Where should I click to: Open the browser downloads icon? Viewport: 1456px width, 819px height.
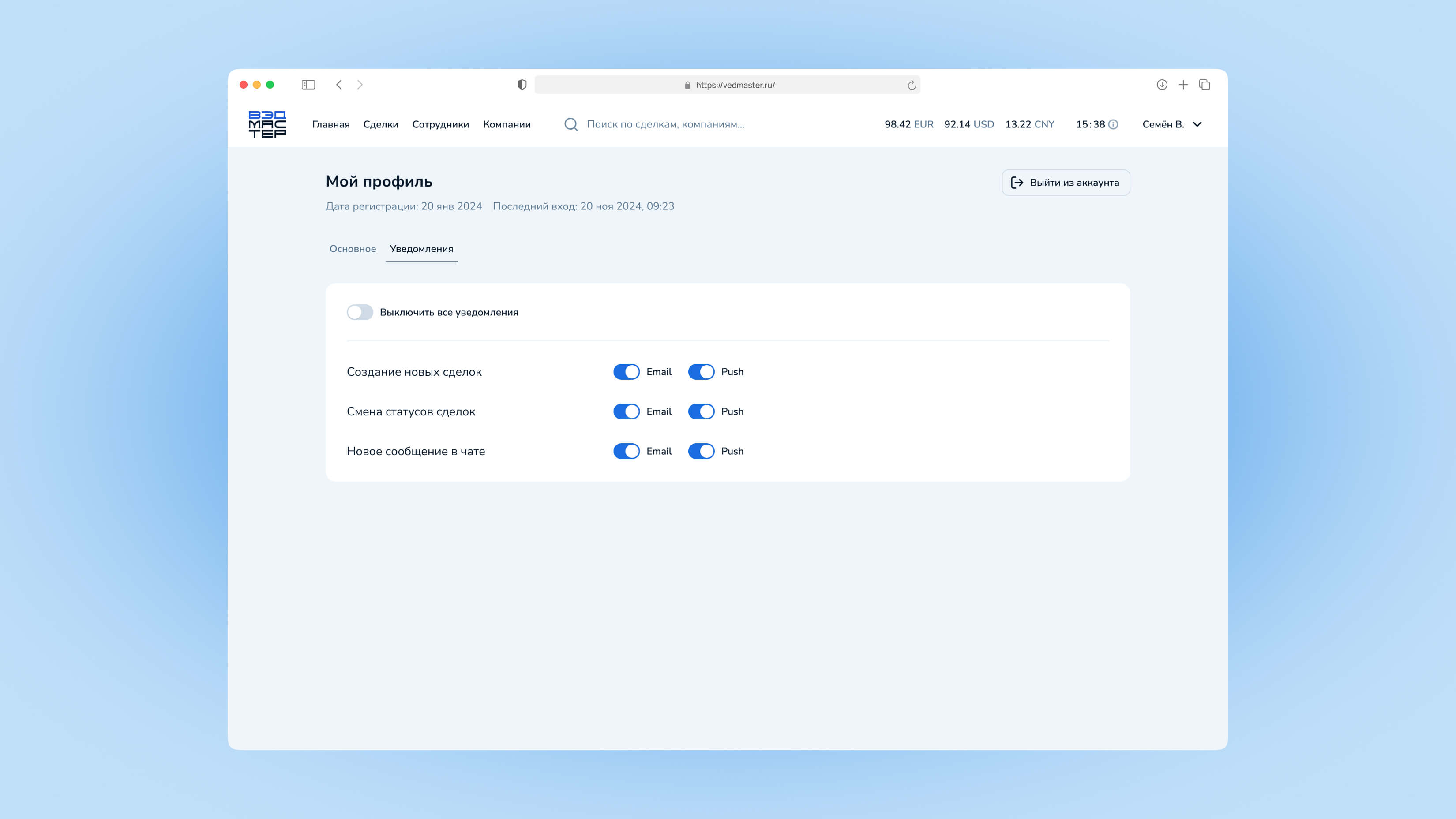(1162, 85)
